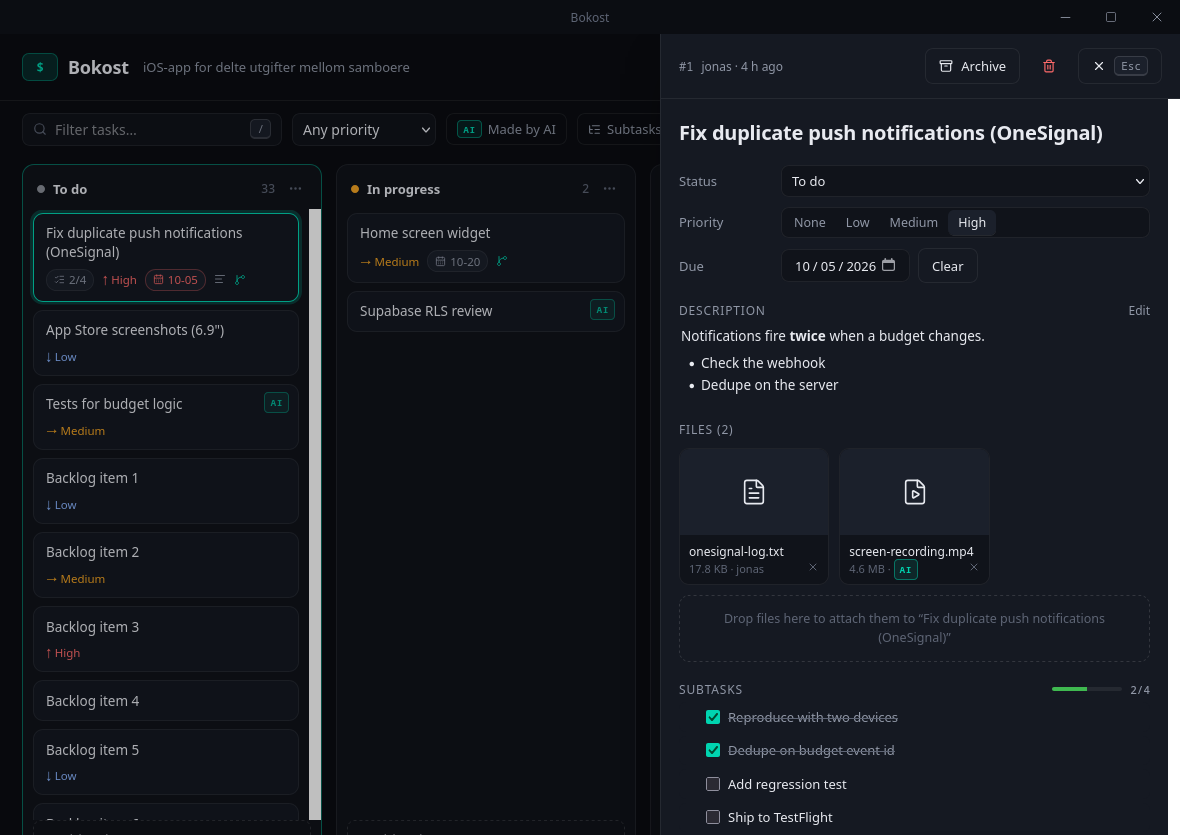Open the Backlog item 3 card

(166, 639)
